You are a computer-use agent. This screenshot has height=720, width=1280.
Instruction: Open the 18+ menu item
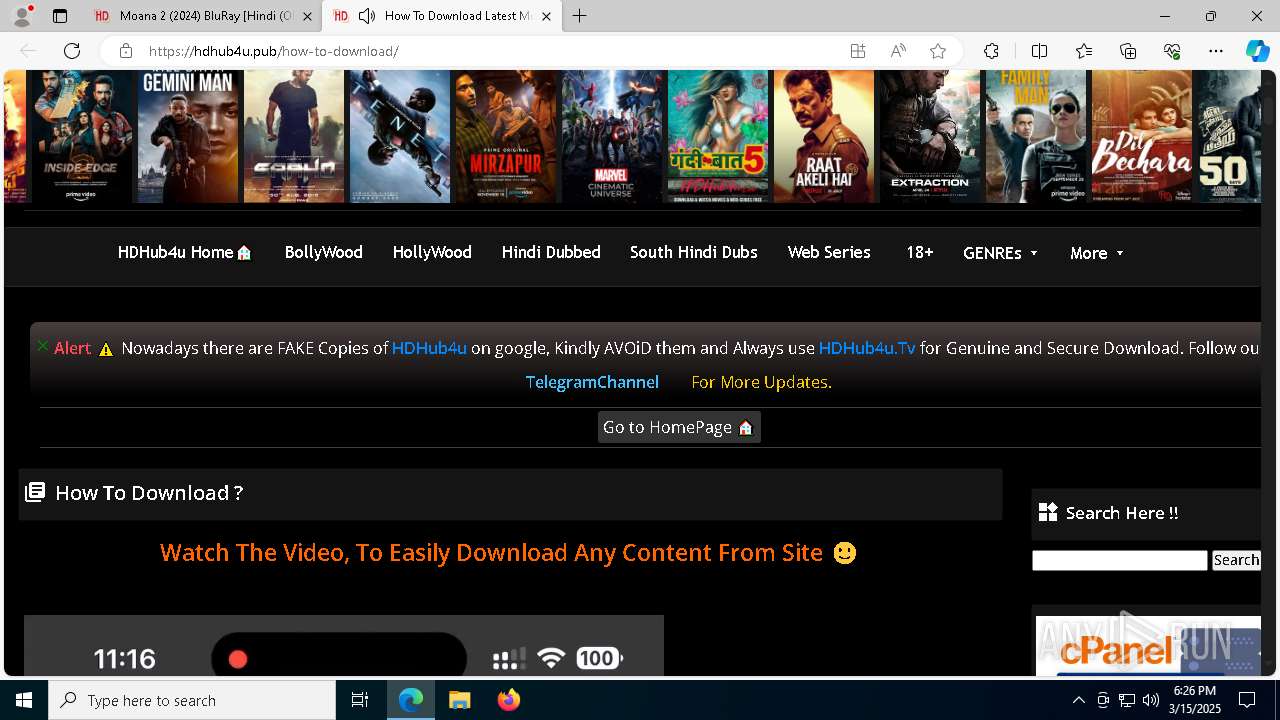[x=919, y=253]
